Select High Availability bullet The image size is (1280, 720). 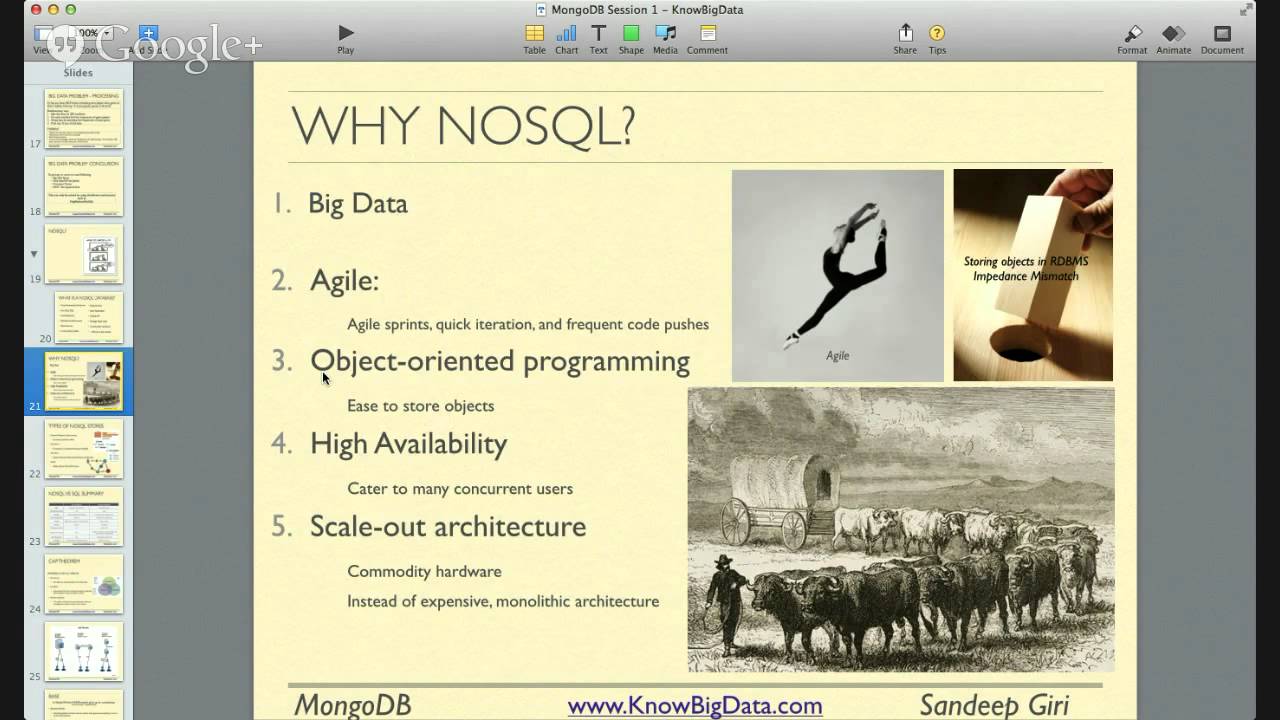point(408,444)
